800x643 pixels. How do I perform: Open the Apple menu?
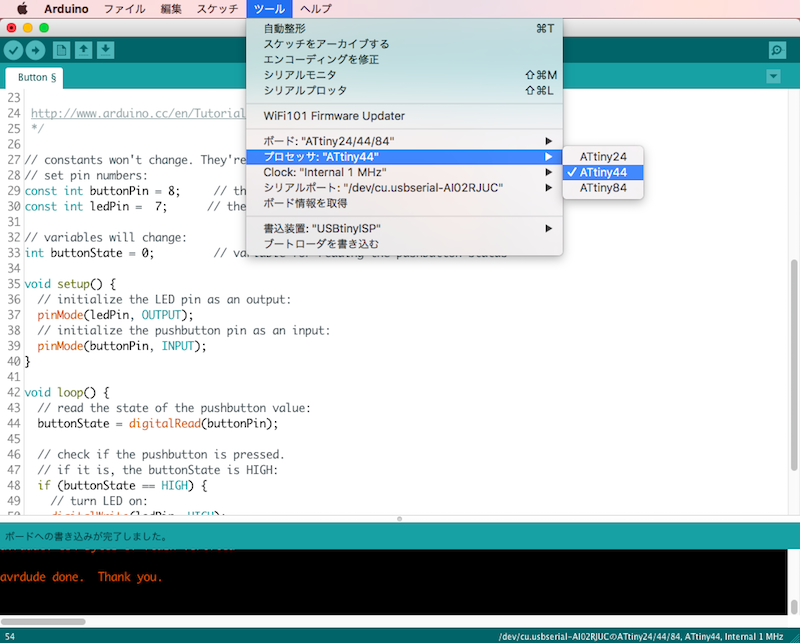[x=22, y=9]
